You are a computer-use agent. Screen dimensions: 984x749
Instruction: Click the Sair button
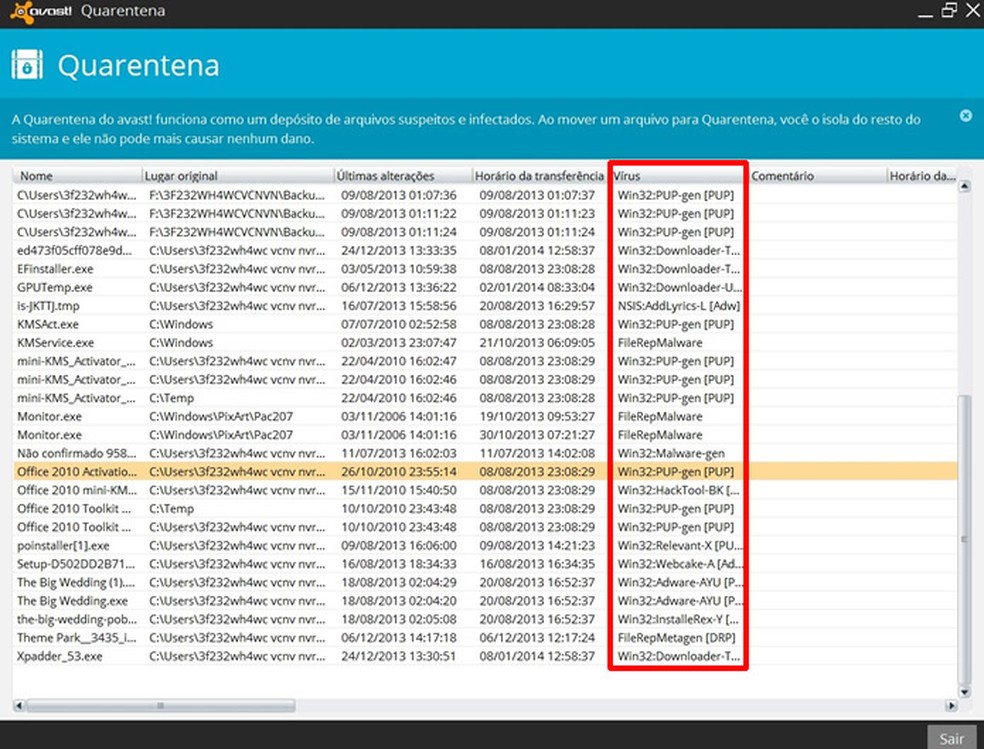951,738
